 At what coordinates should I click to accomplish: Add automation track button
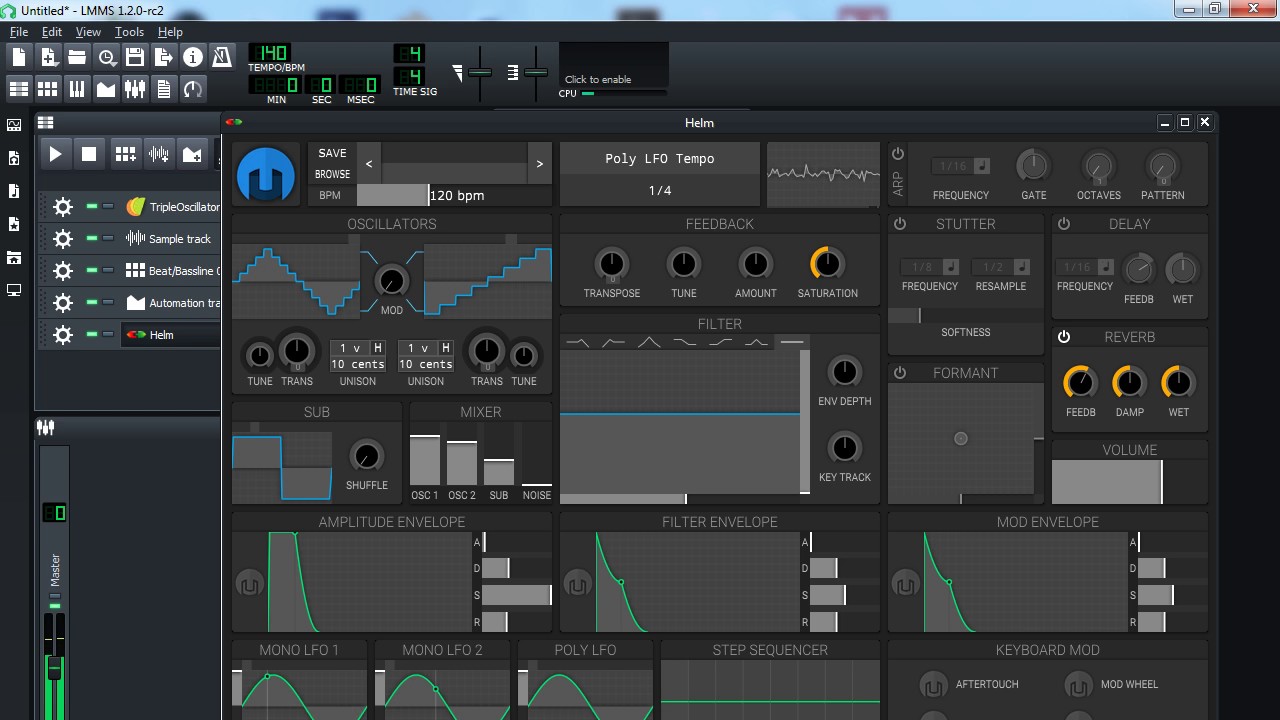(192, 154)
